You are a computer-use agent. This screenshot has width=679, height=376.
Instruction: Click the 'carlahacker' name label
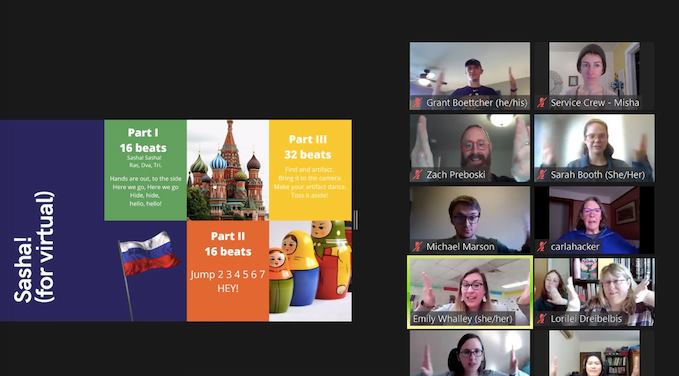coord(575,246)
